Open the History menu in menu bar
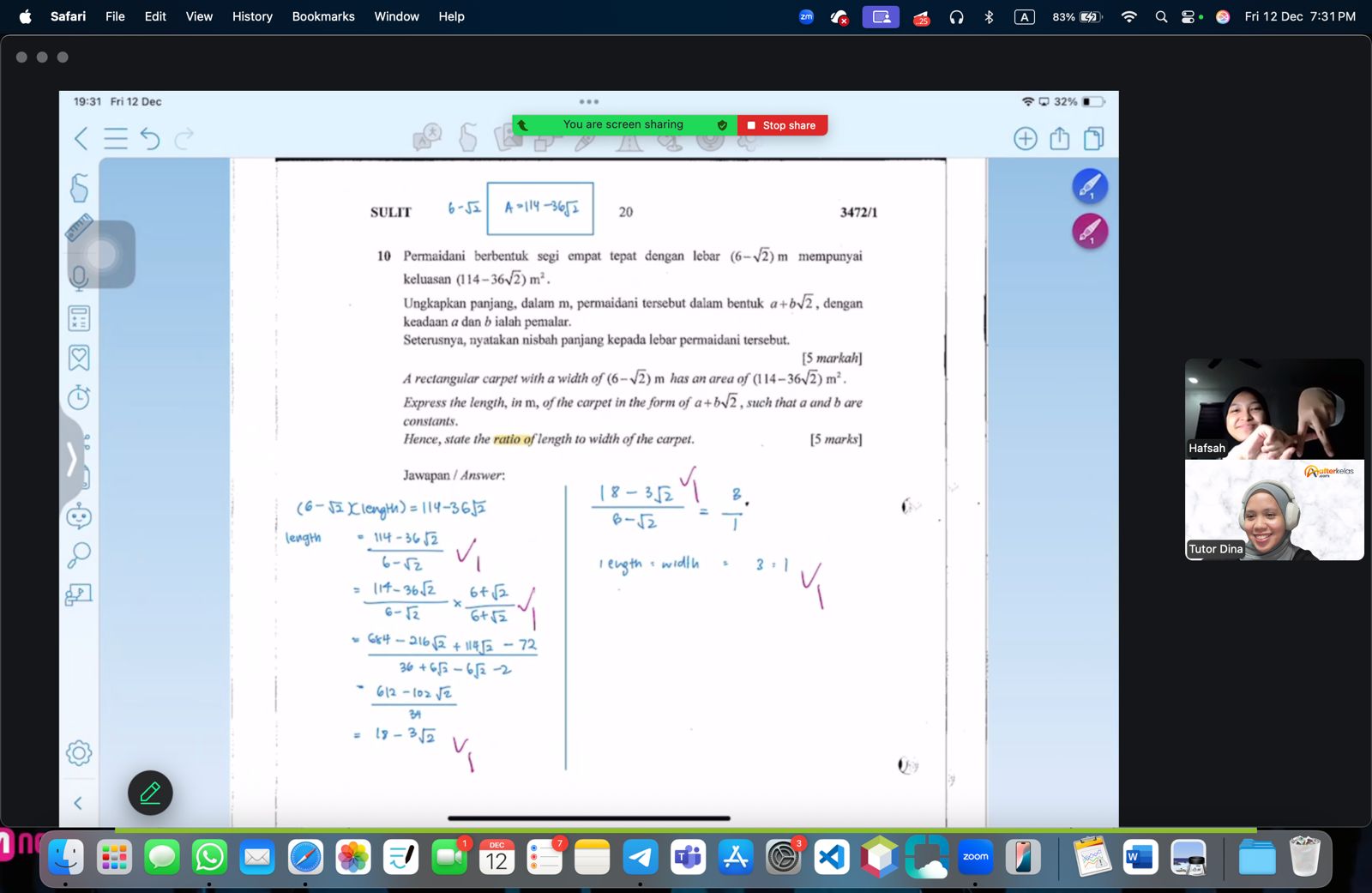Viewport: 1372px width, 893px height. [252, 16]
